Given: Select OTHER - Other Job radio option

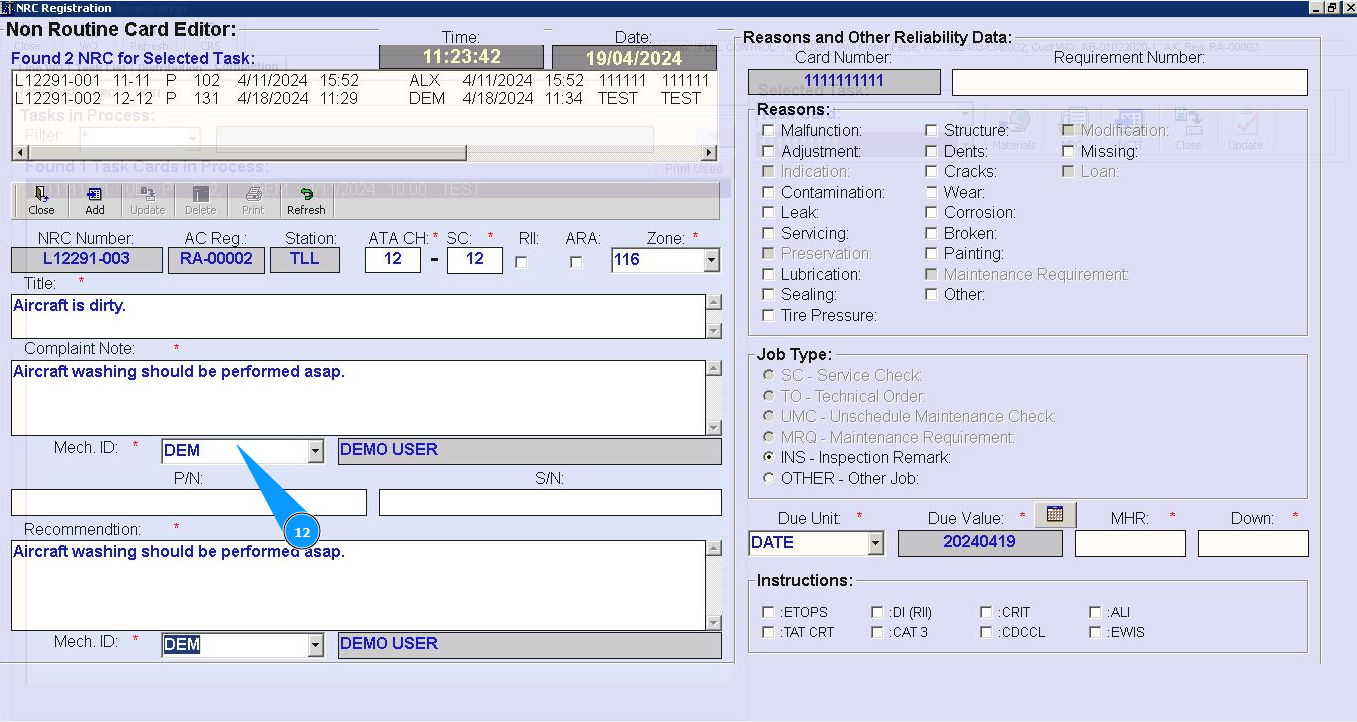Looking at the screenshot, I should (x=768, y=479).
